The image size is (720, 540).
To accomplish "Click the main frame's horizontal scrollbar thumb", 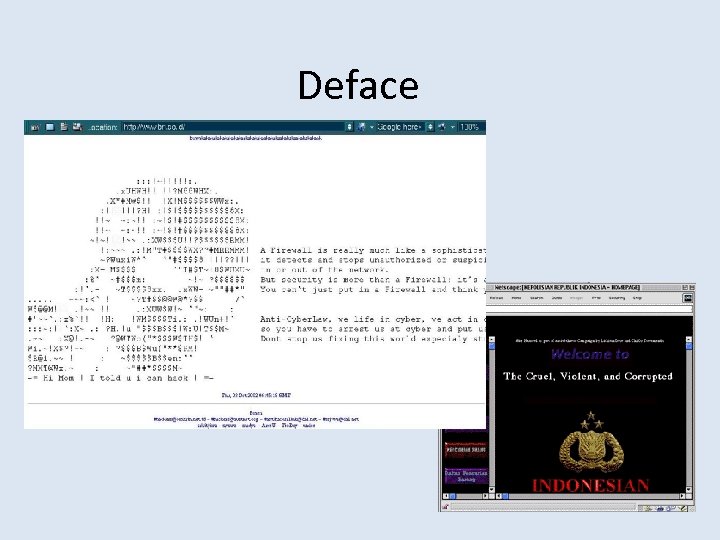I will tap(505, 496).
